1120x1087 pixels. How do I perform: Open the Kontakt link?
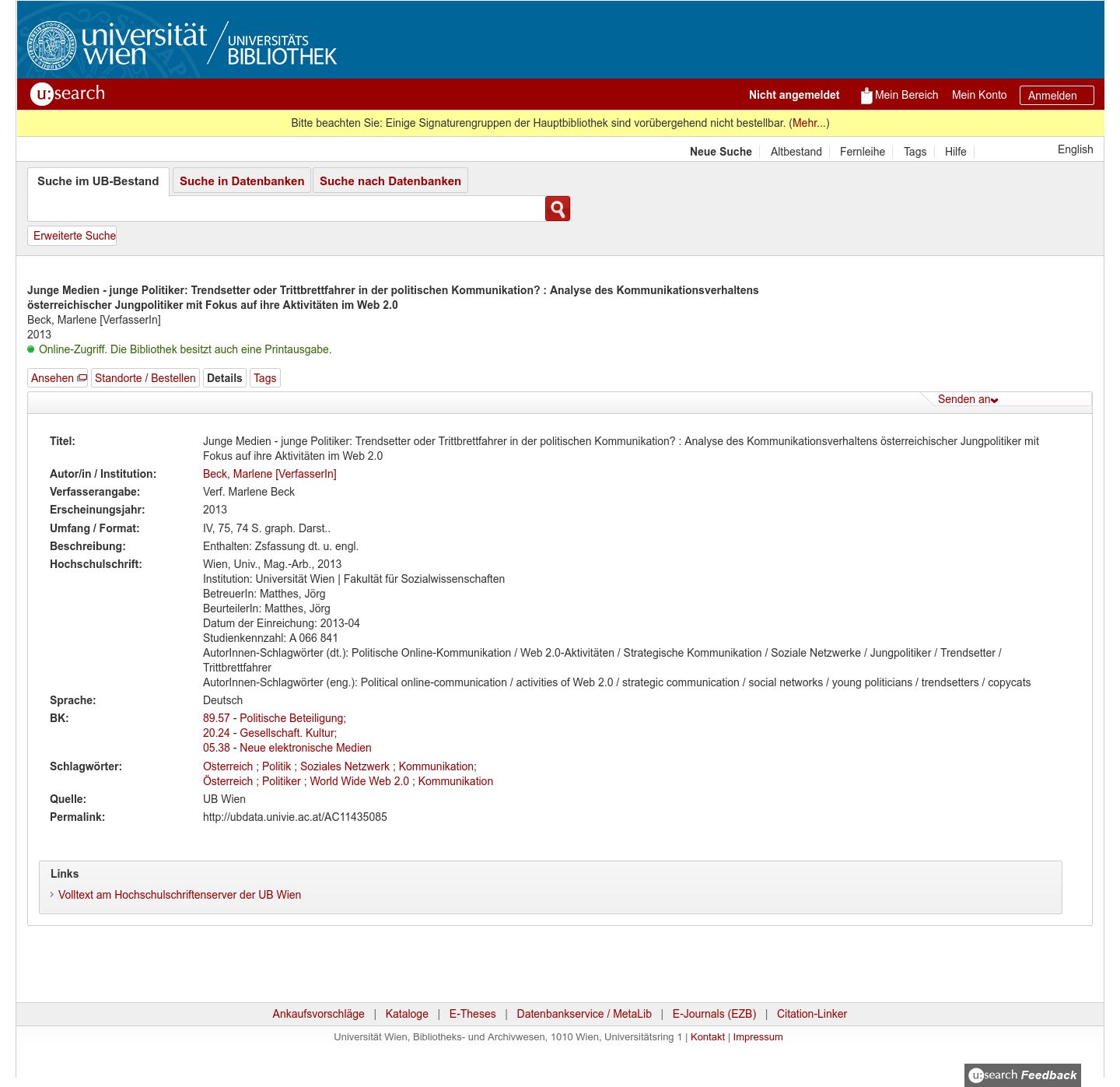pos(708,1037)
